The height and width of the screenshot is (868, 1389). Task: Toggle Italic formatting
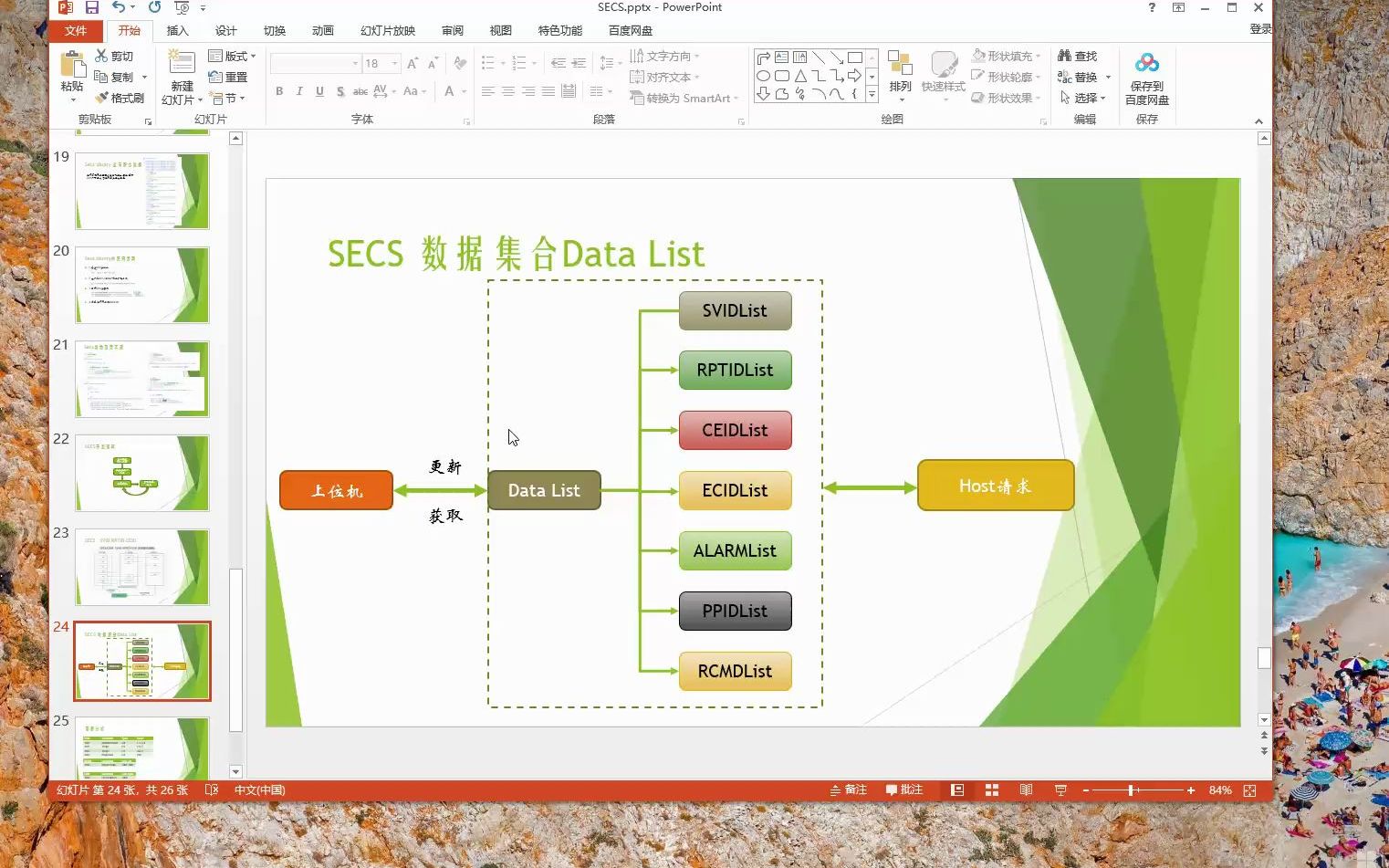coord(299,91)
